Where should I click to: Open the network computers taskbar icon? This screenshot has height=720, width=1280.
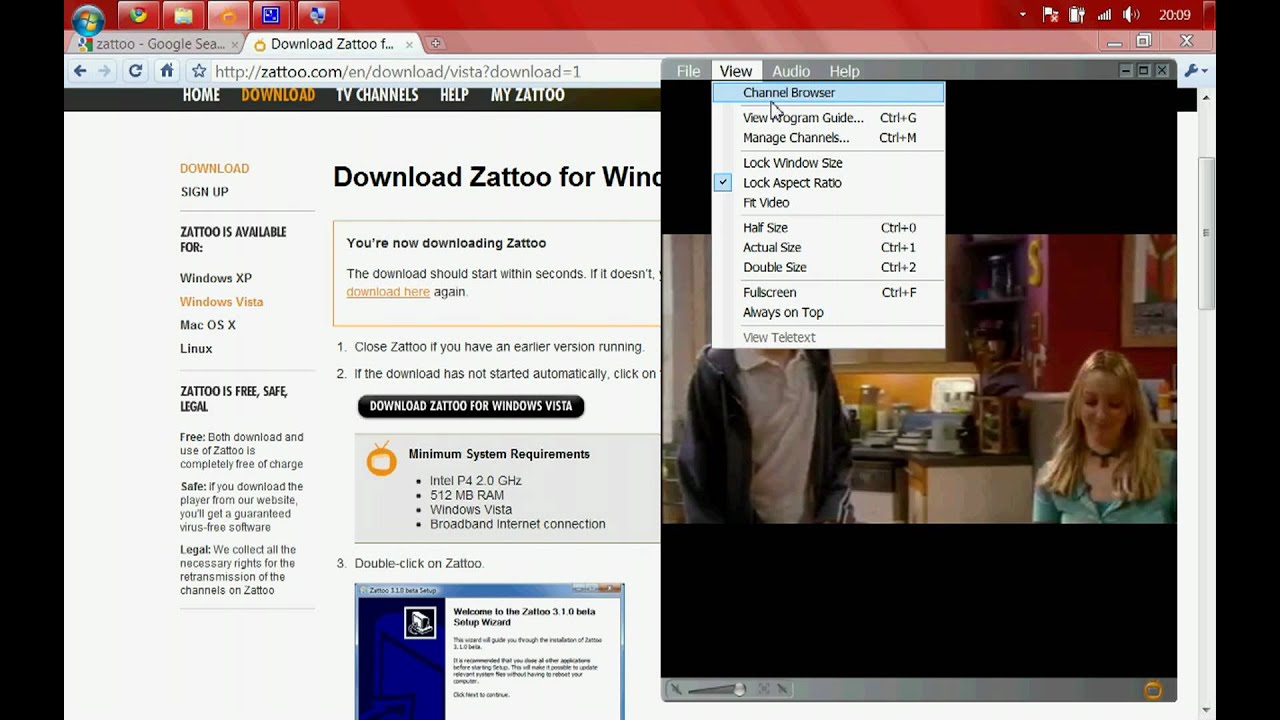pyautogui.click(x=317, y=15)
